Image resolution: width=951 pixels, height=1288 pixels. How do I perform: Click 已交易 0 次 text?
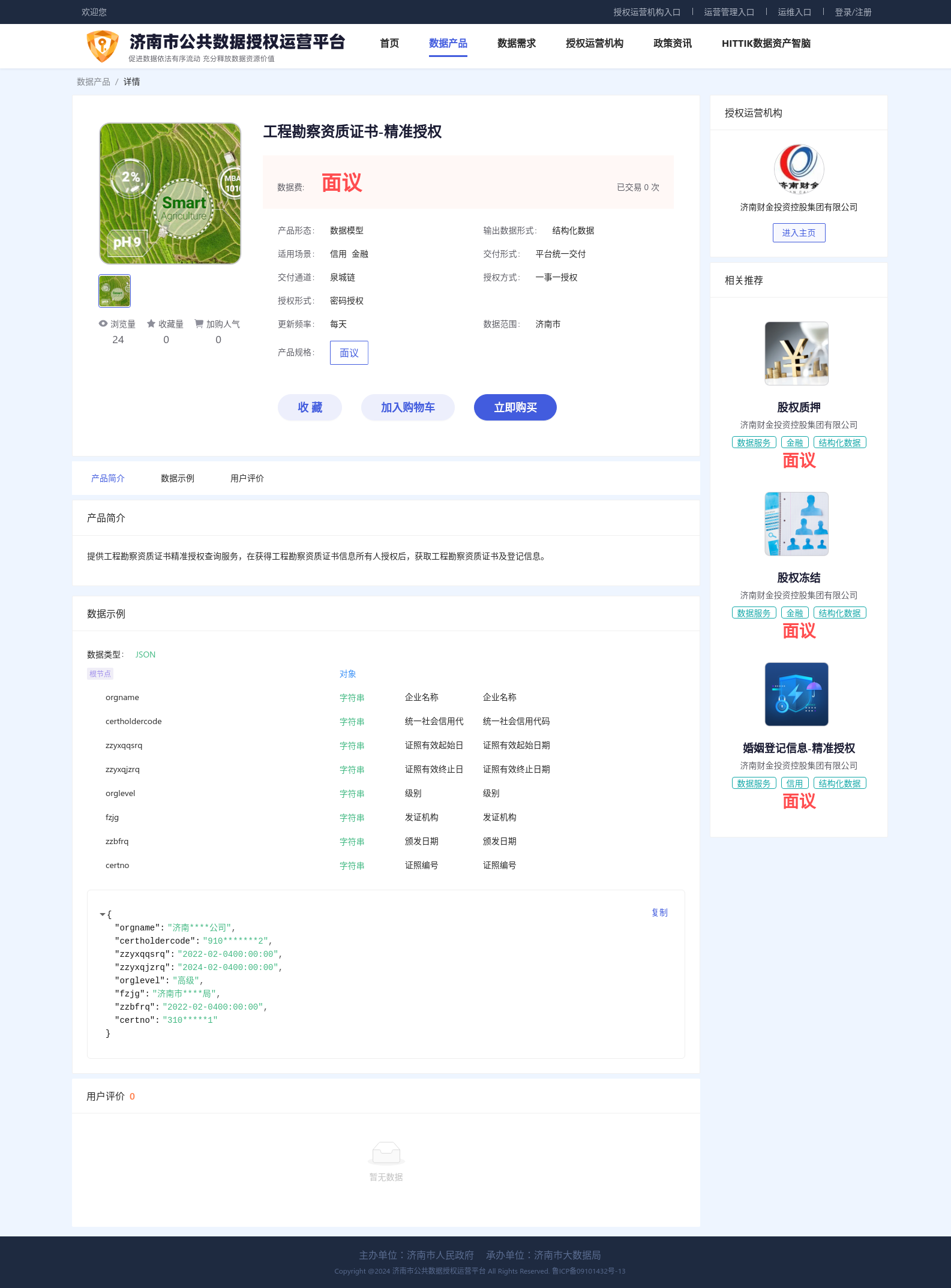click(638, 188)
